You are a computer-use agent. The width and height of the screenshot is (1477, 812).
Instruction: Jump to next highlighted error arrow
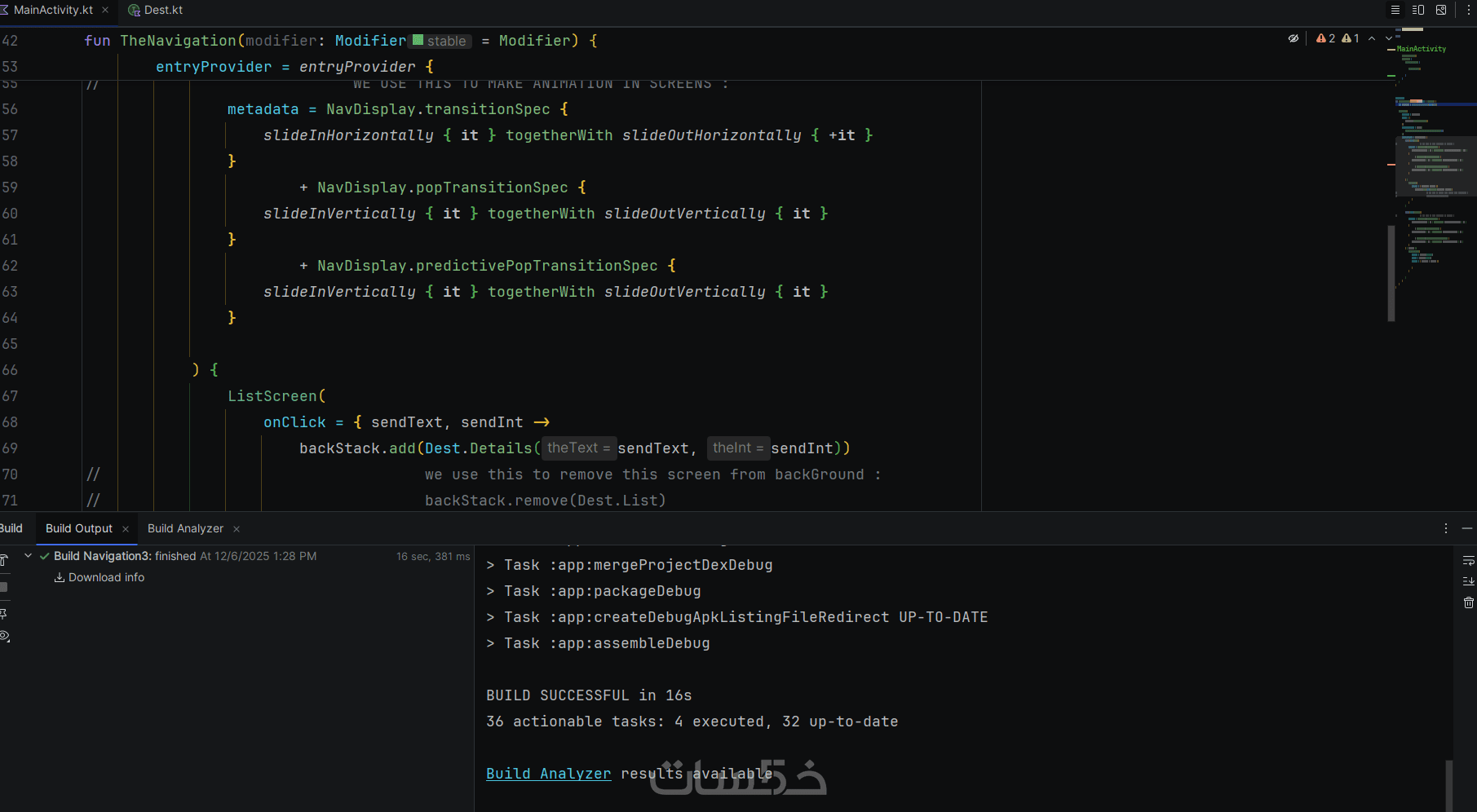click(1389, 38)
